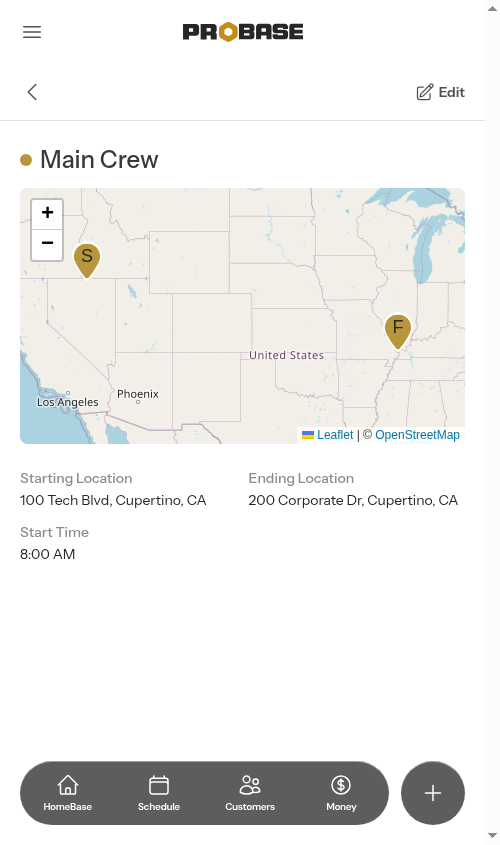
Task: Click the Los Angeles label on map
Action: click(x=67, y=402)
